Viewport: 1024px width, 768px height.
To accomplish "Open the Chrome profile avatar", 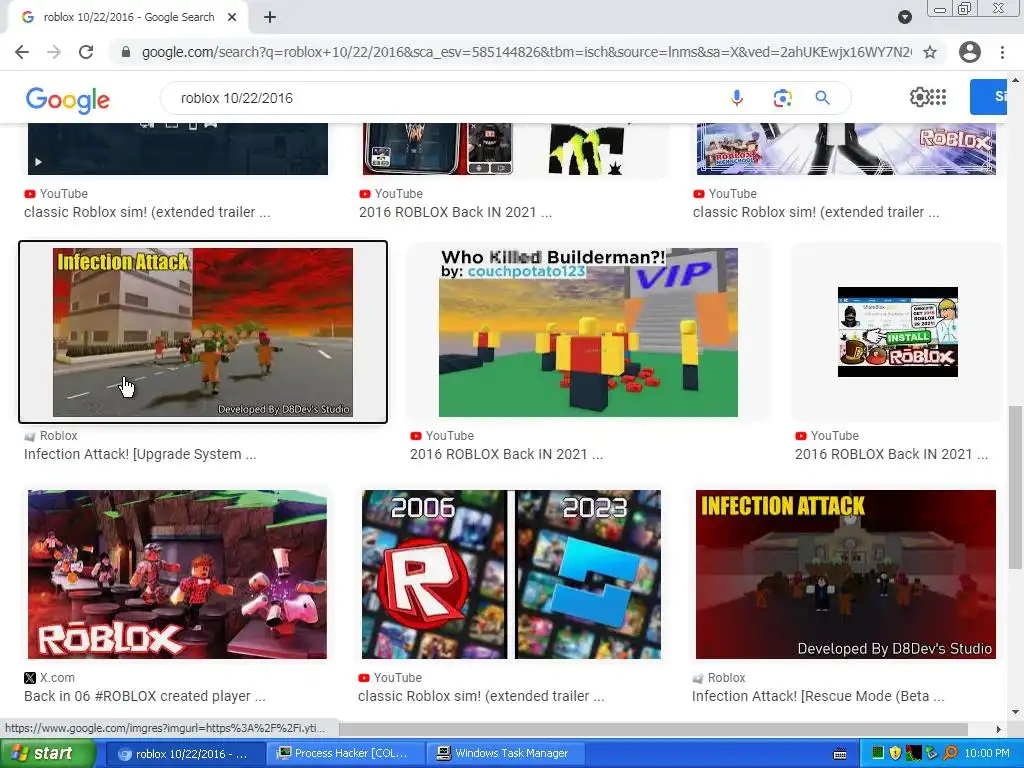I will click(x=970, y=52).
